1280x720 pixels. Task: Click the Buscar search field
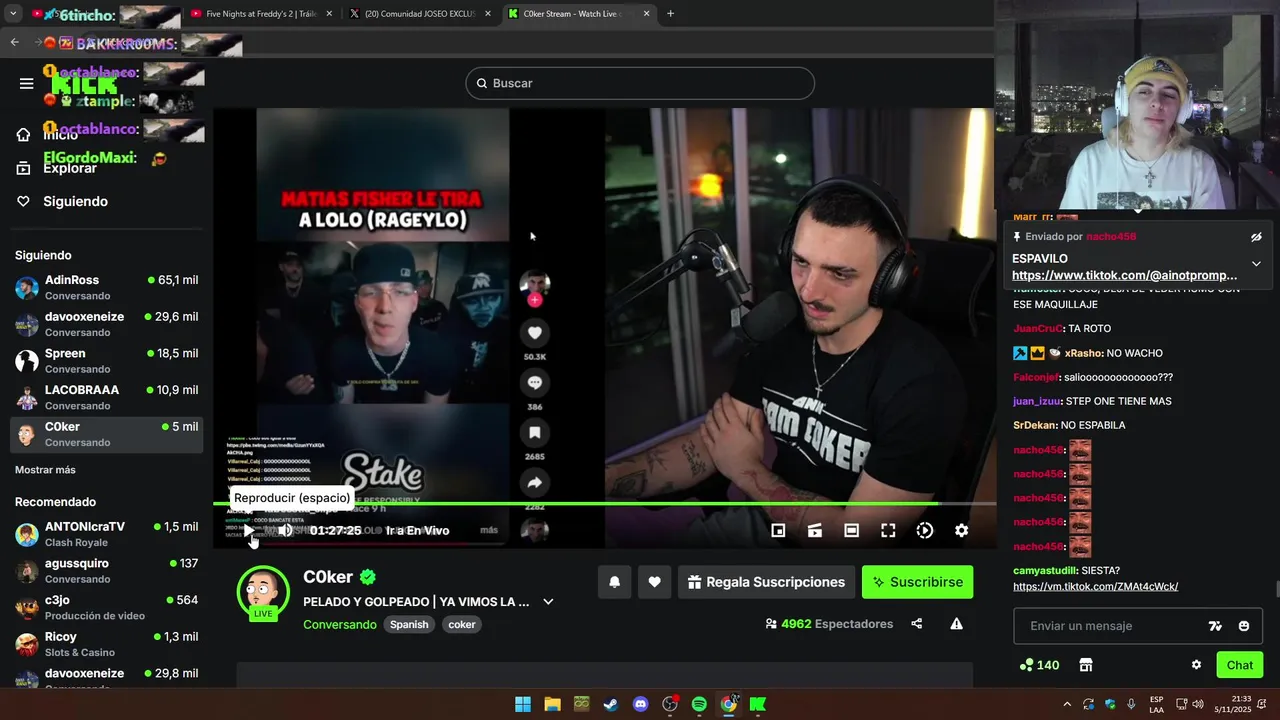pos(640,83)
